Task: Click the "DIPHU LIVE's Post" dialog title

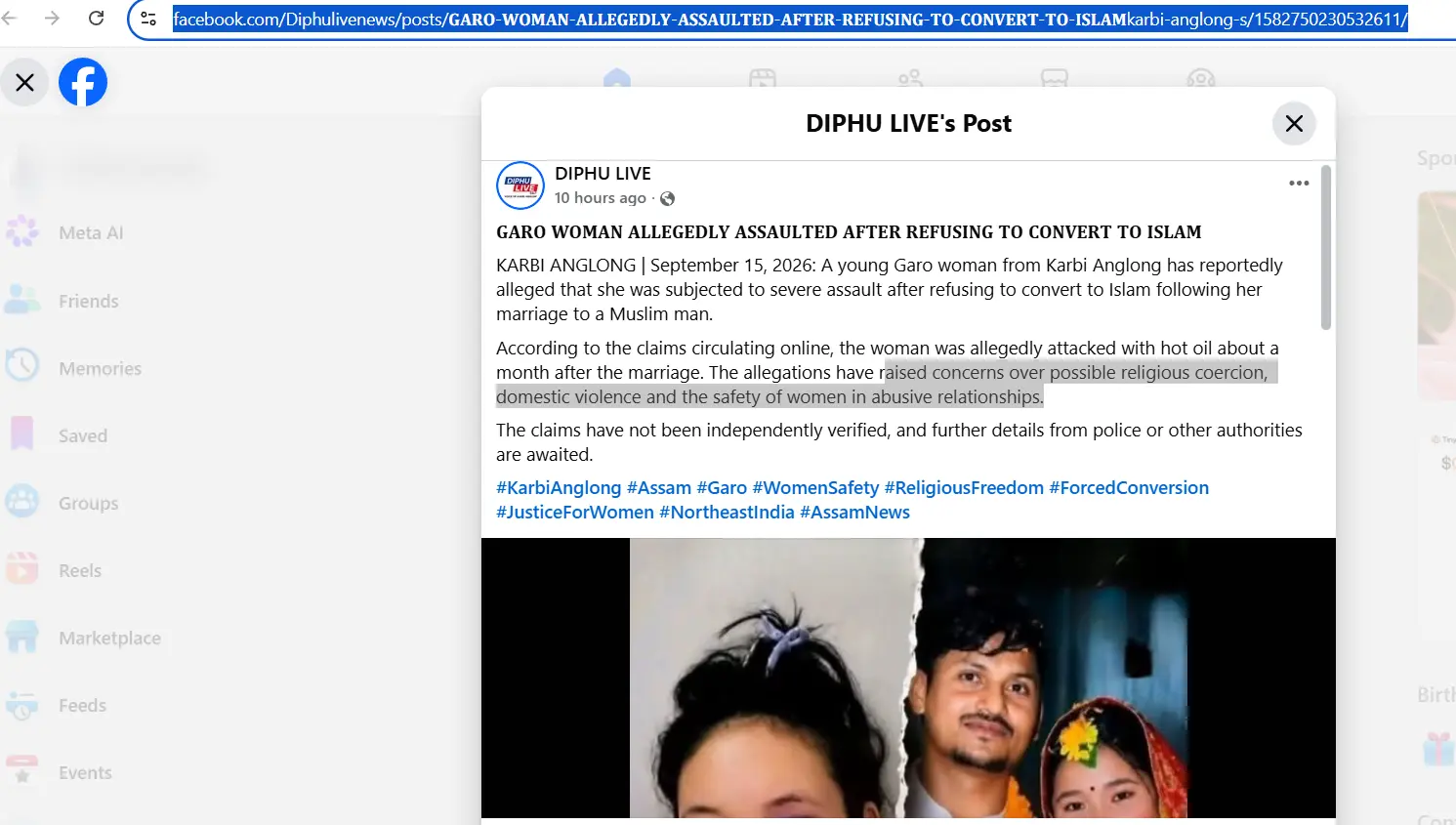Action: point(908,124)
